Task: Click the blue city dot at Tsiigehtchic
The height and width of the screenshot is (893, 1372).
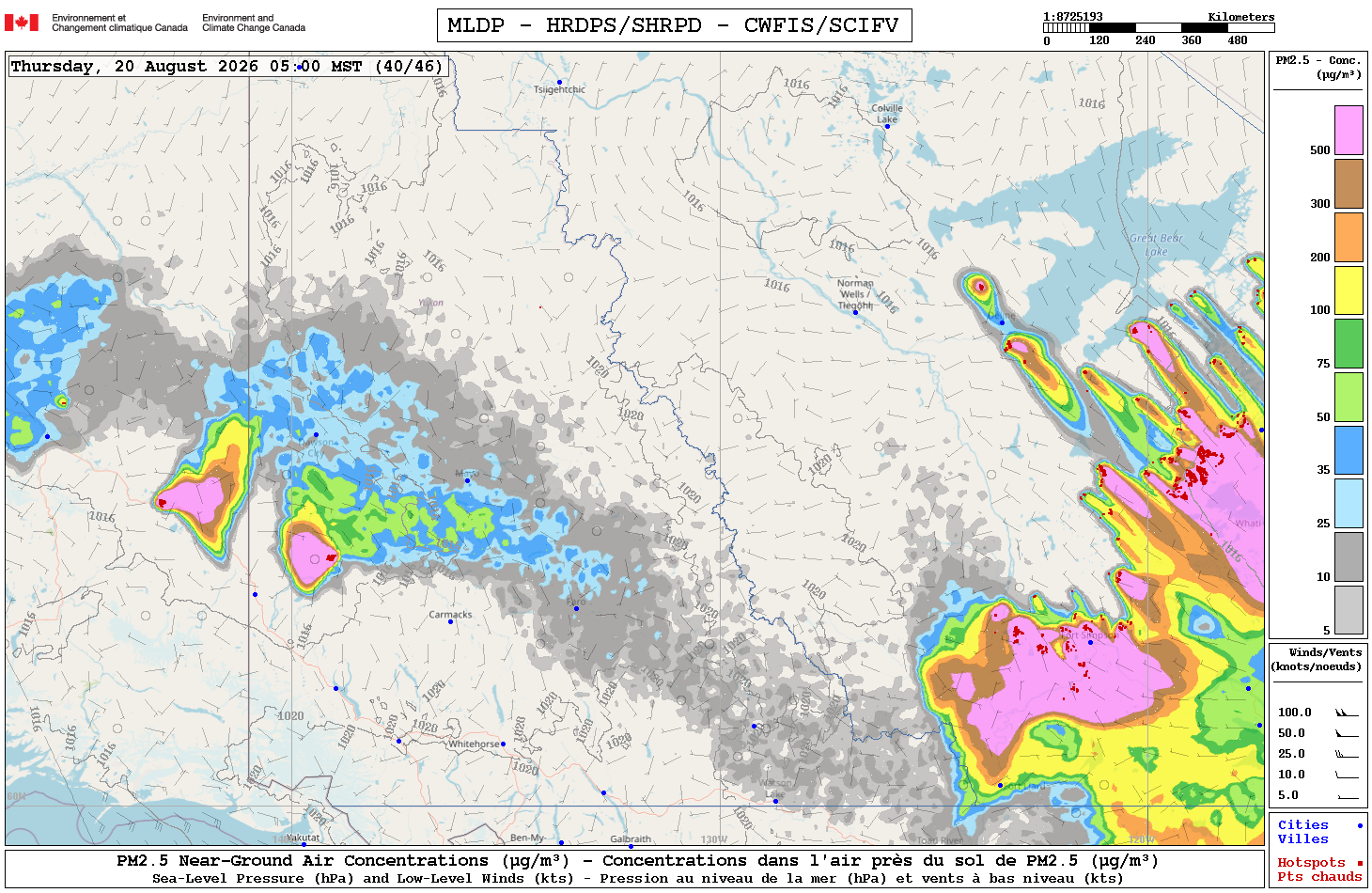Action: pyautogui.click(x=560, y=83)
